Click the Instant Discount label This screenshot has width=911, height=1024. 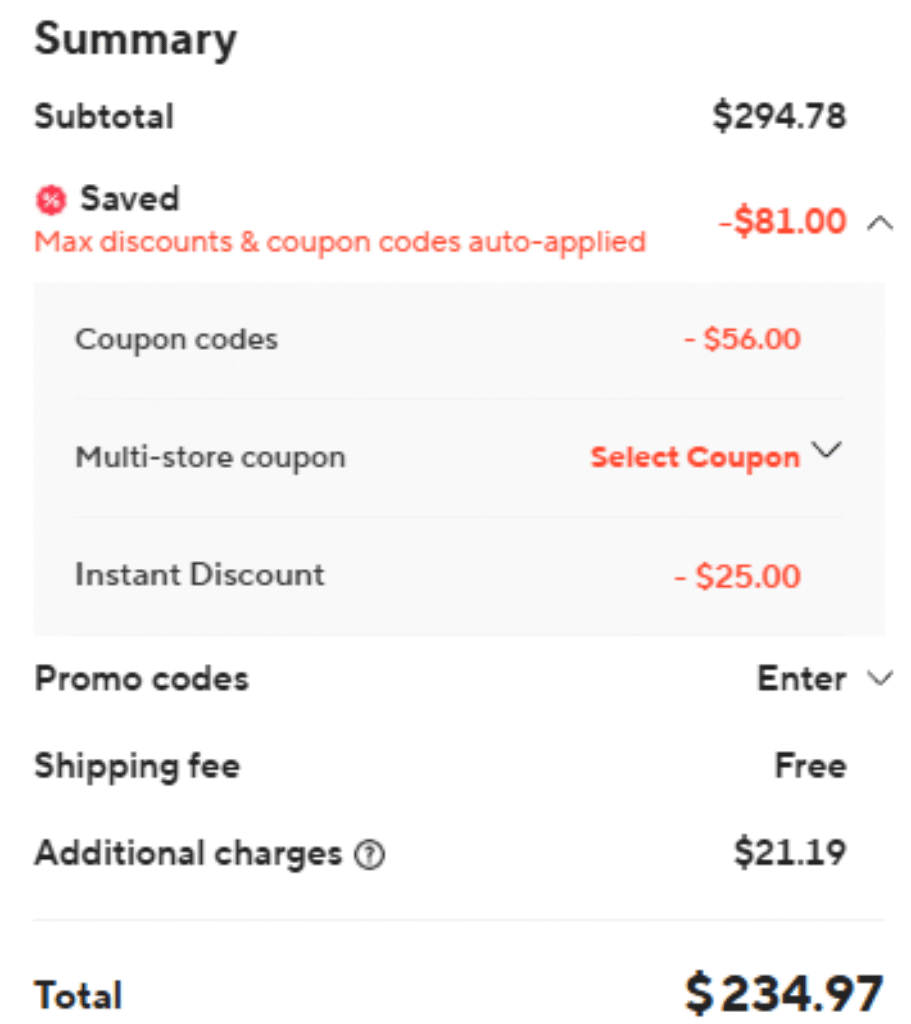tap(200, 575)
